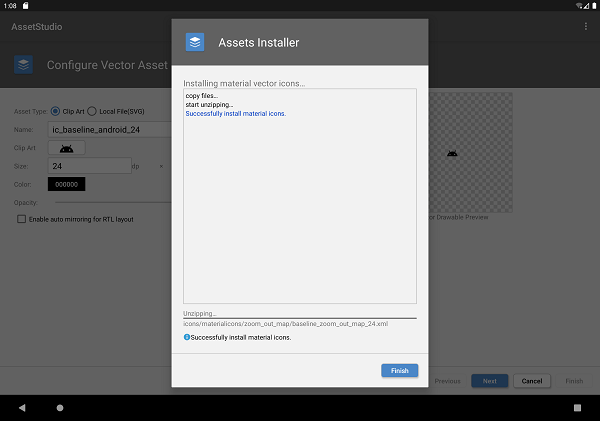Click the greyed Finish button in background wizard

[x=574, y=381]
